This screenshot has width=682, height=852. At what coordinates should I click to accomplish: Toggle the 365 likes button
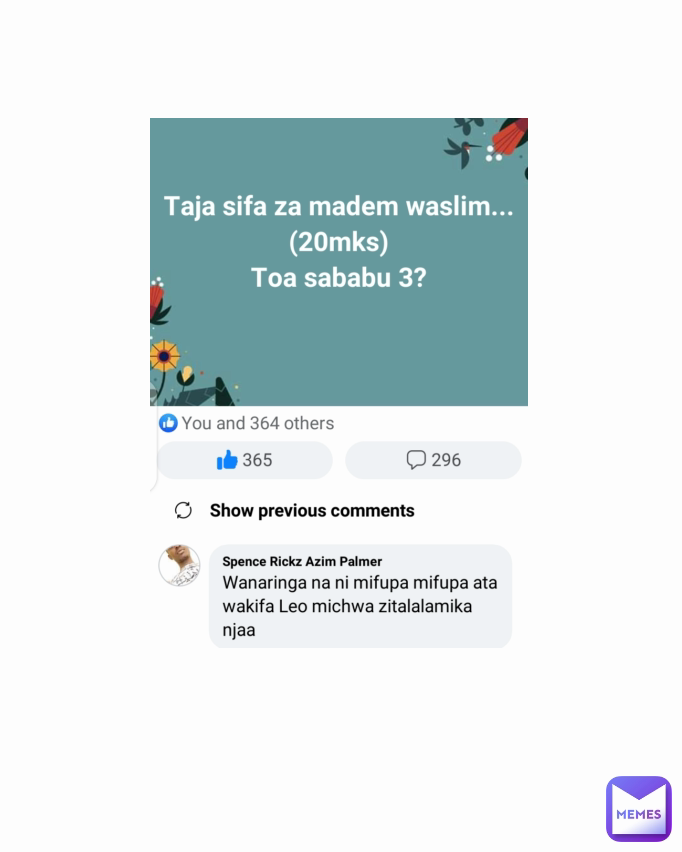tap(245, 460)
